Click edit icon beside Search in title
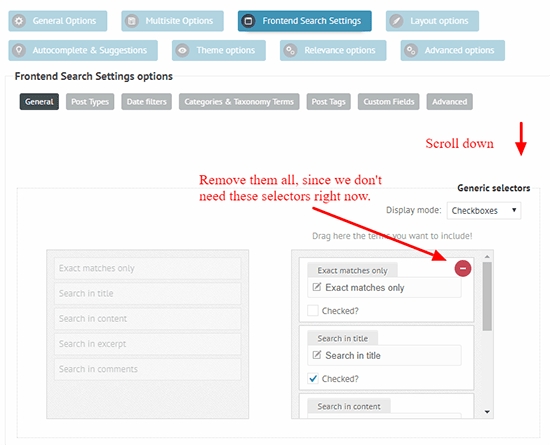This screenshot has width=550, height=445. point(316,355)
